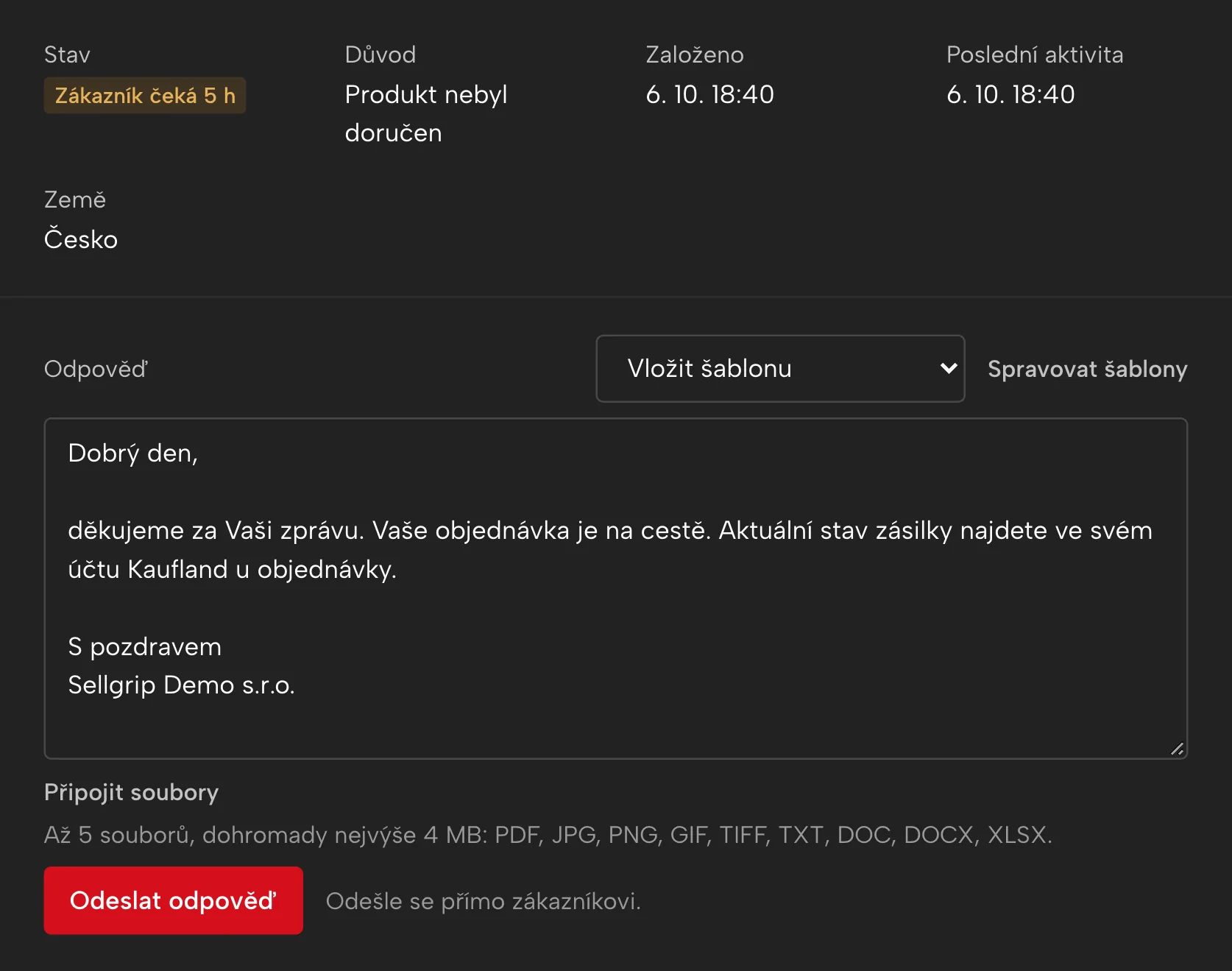Image resolution: width=1232 pixels, height=971 pixels.
Task: Grab the textarea resize handle corner
Action: (1177, 749)
